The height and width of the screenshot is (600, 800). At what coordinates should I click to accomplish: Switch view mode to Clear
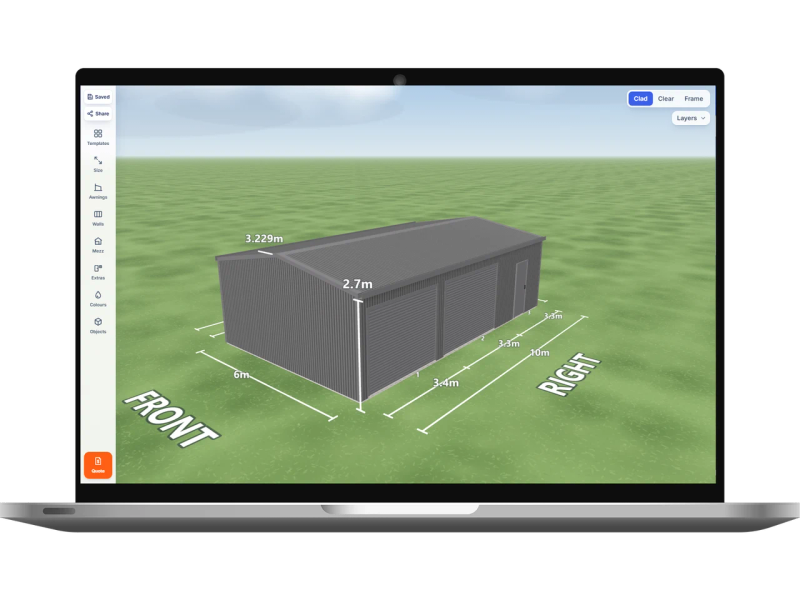[665, 98]
